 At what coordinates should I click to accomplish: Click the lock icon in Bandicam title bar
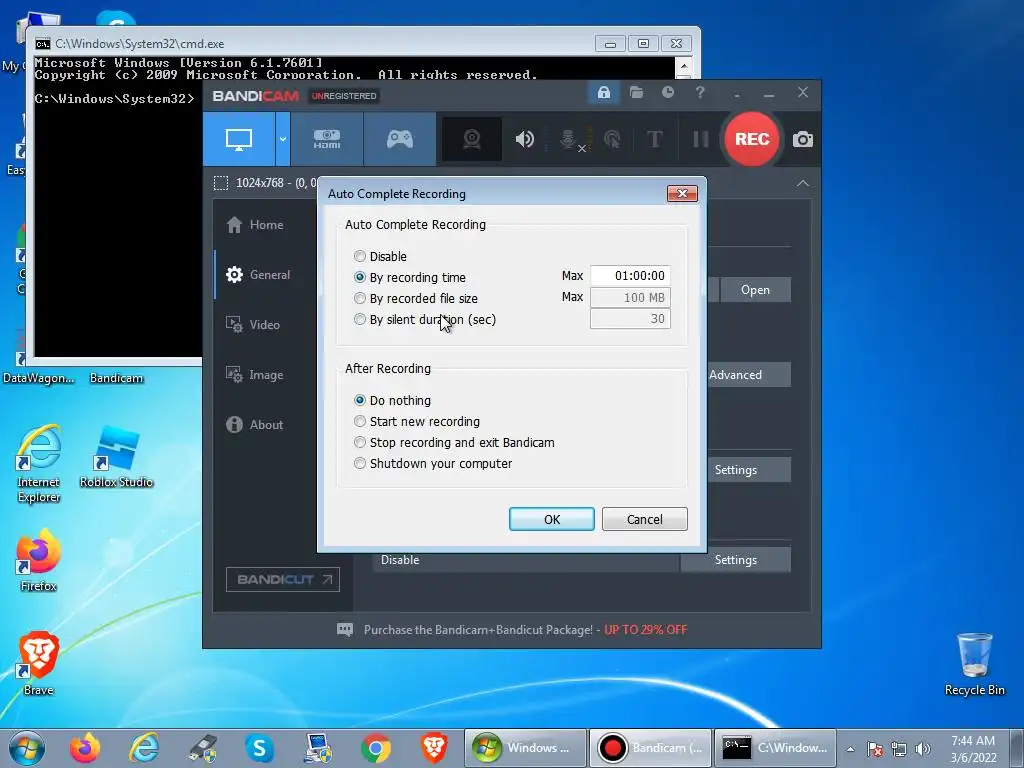click(603, 93)
